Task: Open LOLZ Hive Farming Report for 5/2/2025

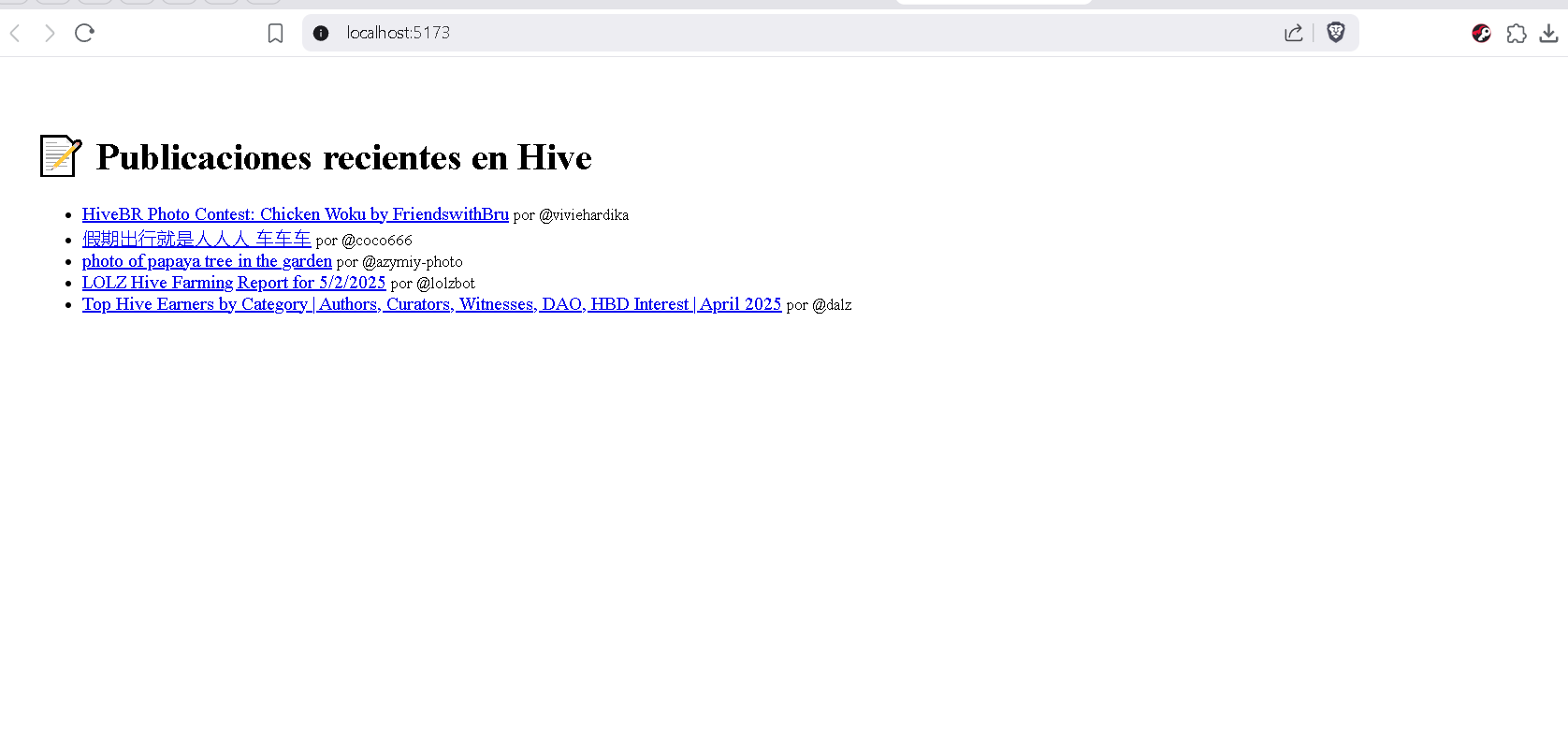Action: click(234, 283)
